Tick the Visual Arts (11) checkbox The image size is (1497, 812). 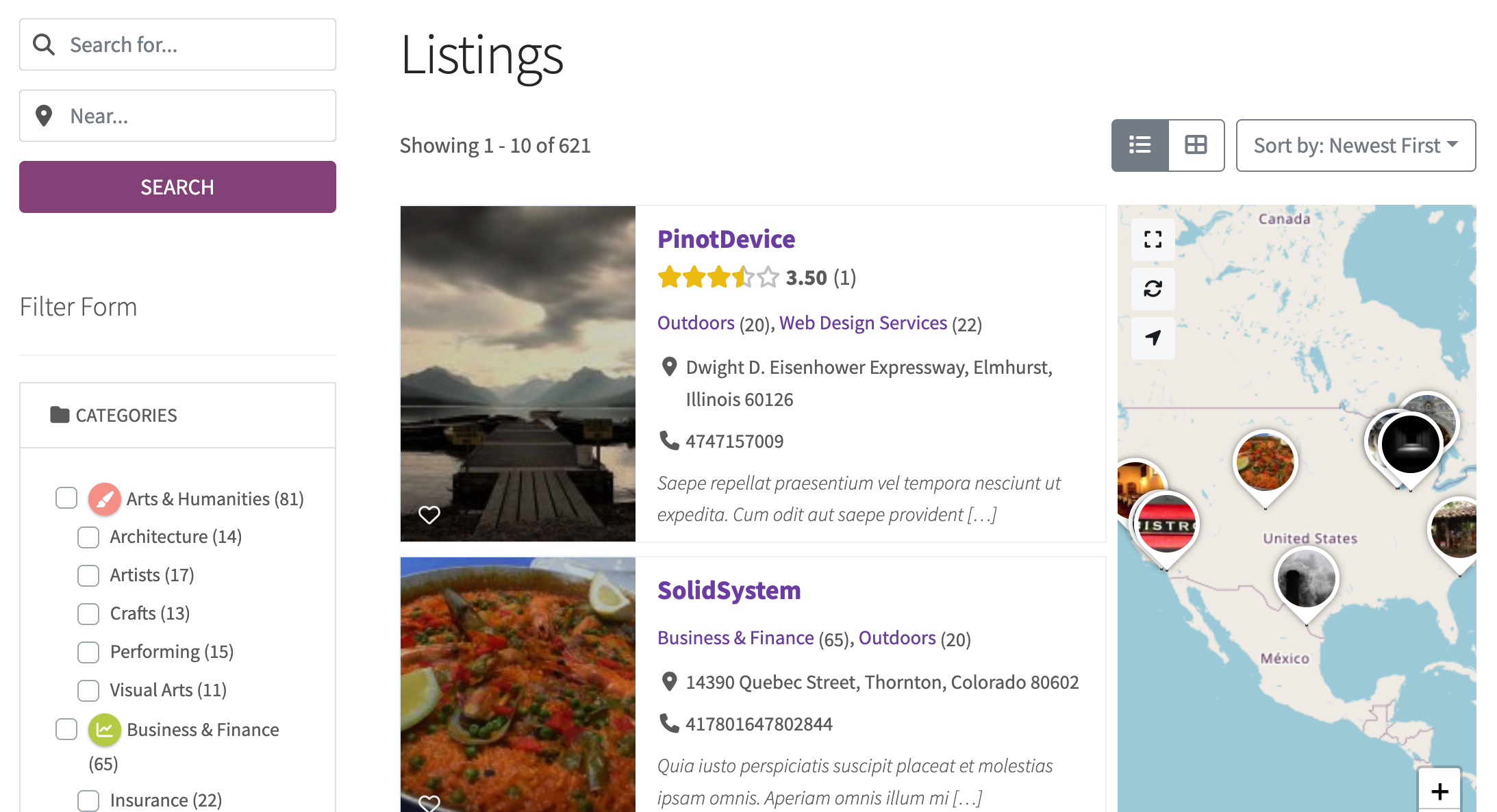click(x=88, y=690)
